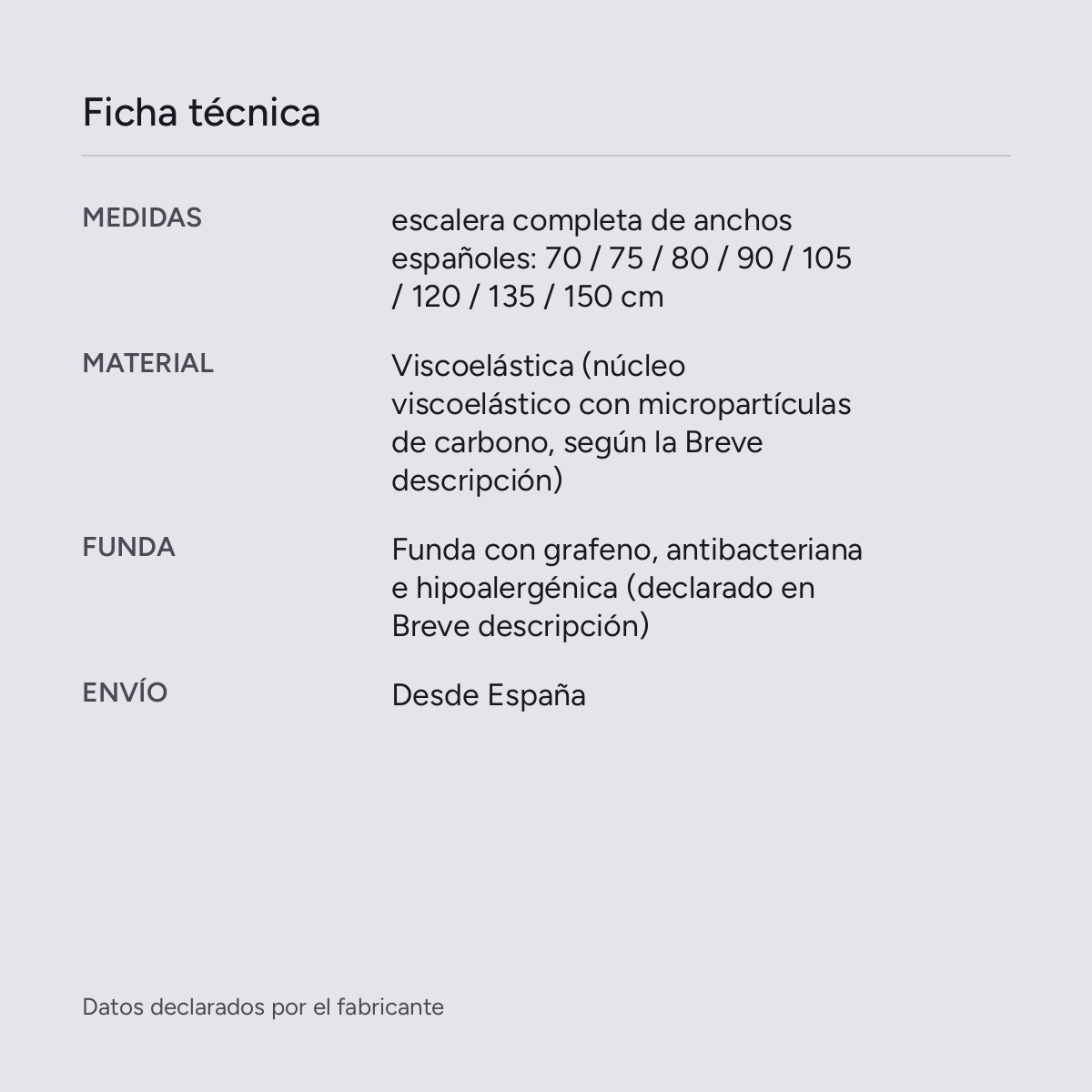This screenshot has width=1092, height=1092.
Task: Click the text 'escalera completa de anchos'
Action: 591,220
